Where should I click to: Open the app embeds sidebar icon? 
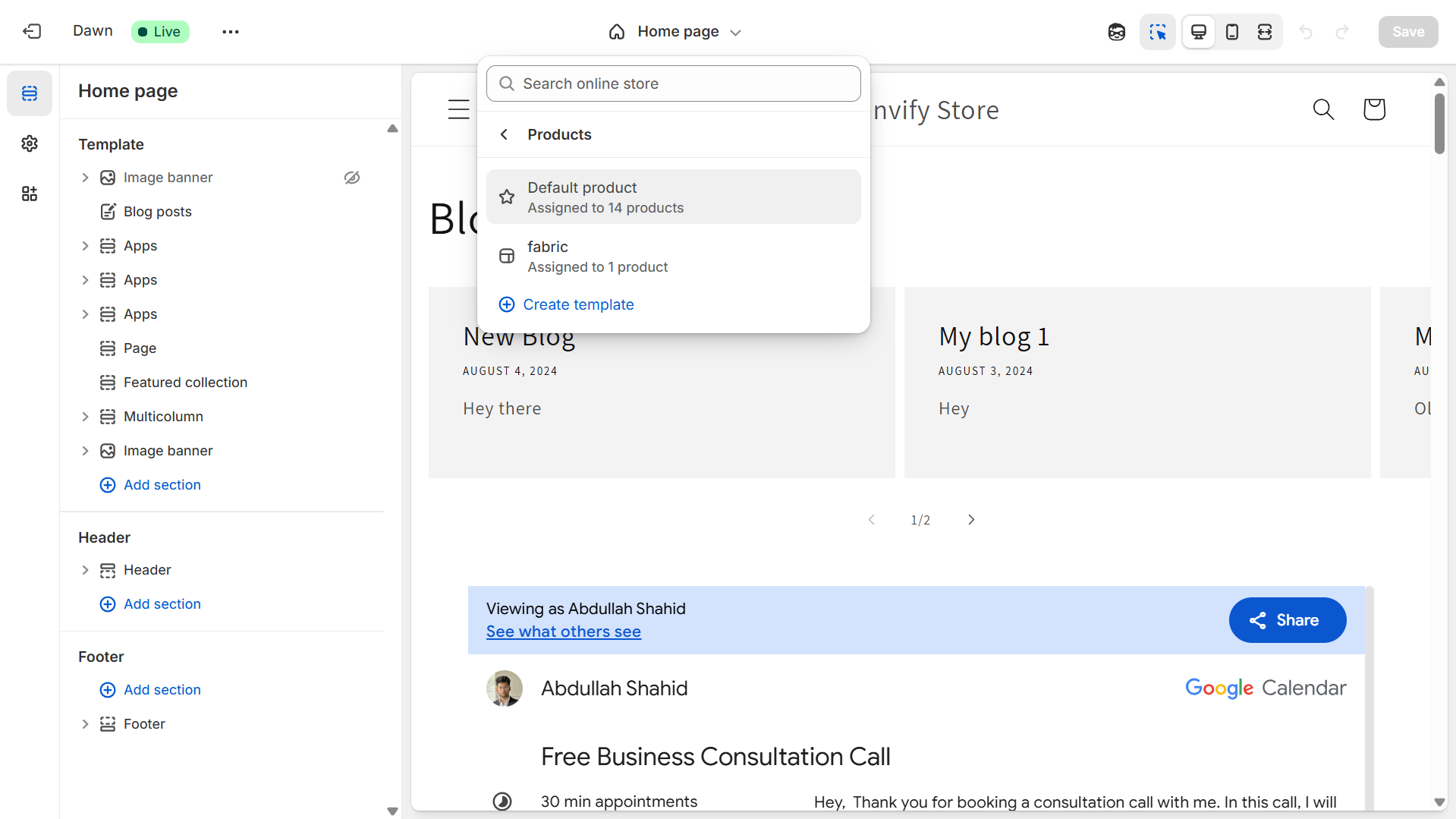(30, 194)
